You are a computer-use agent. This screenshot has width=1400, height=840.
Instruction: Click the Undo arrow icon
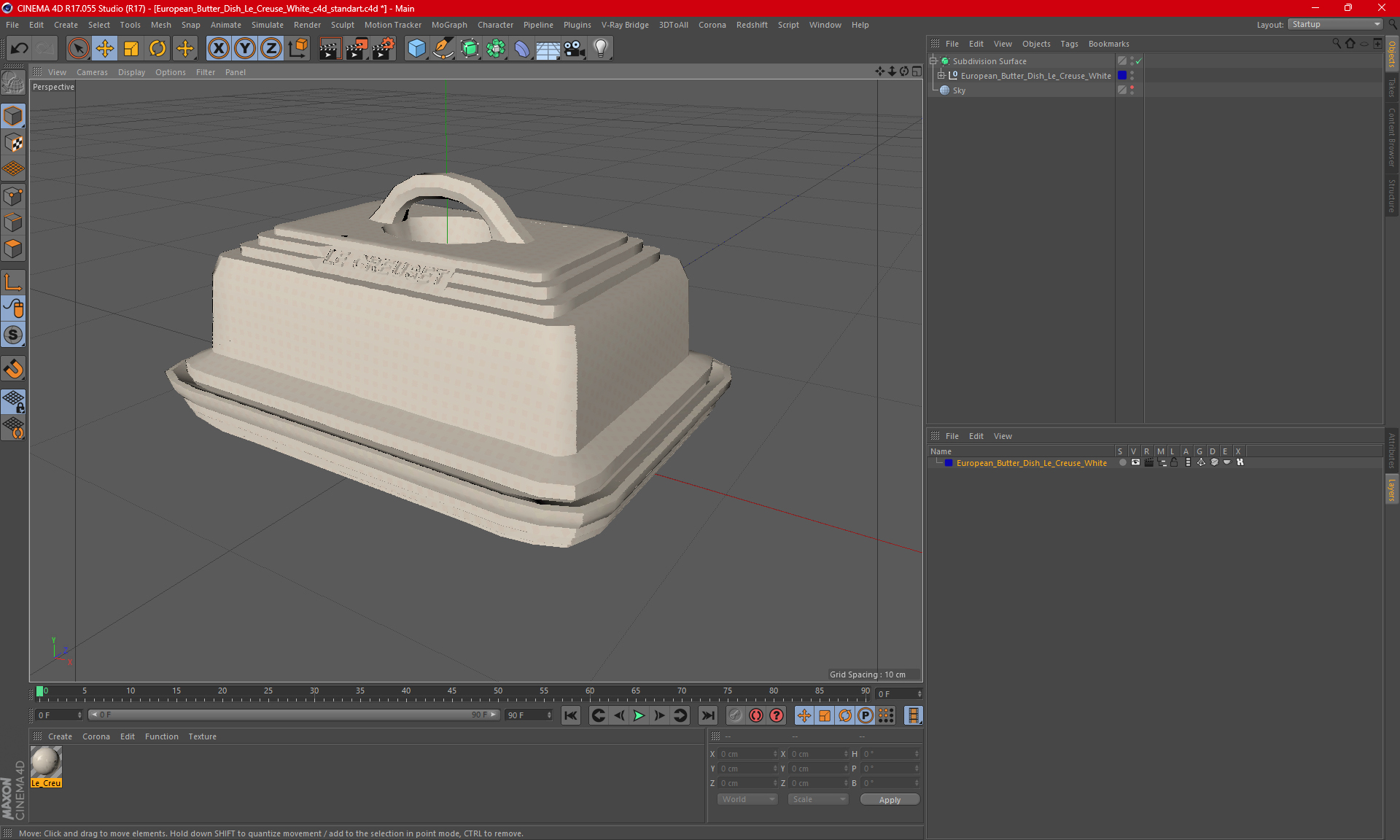coord(20,49)
